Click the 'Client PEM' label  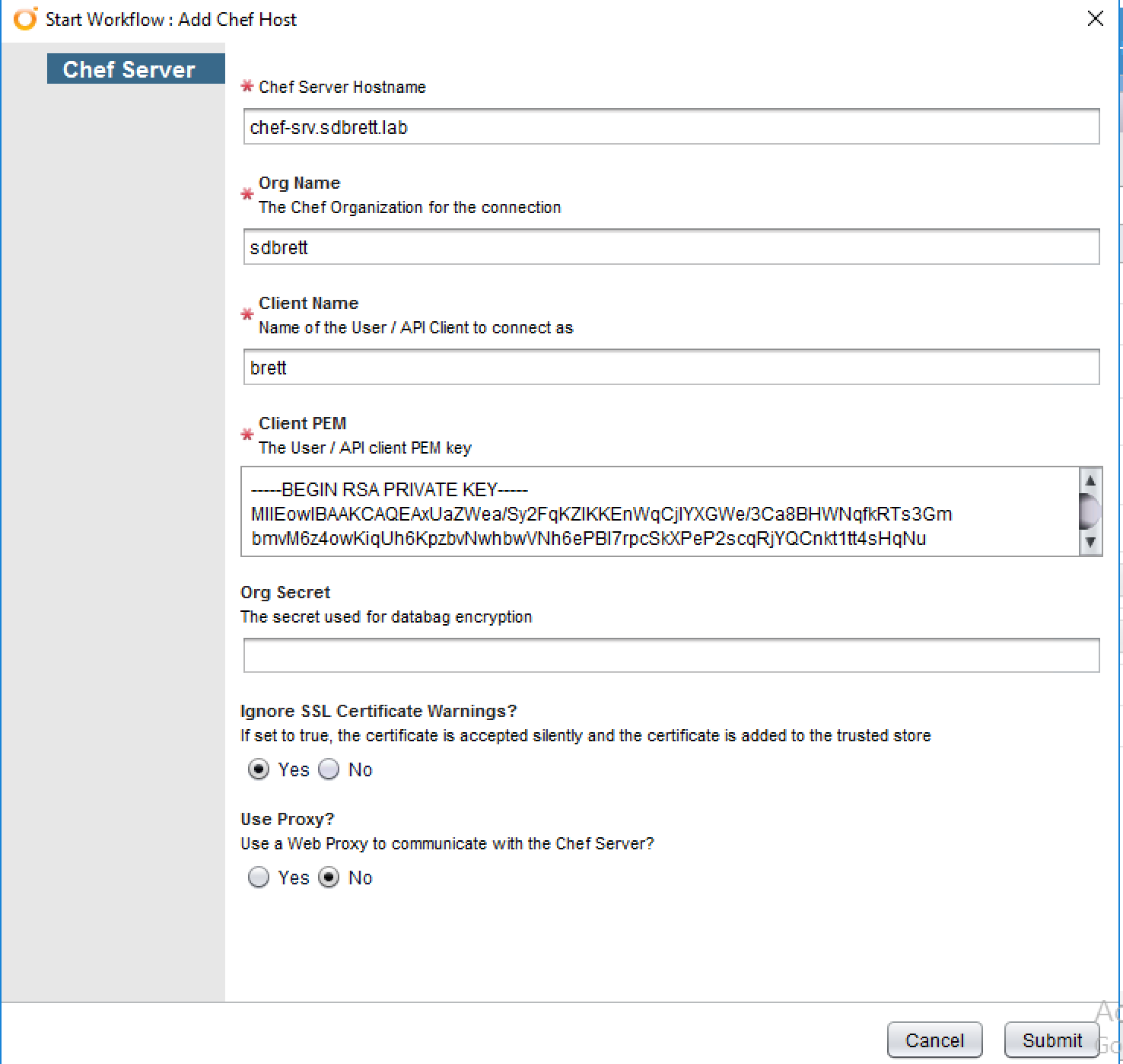pos(302,423)
